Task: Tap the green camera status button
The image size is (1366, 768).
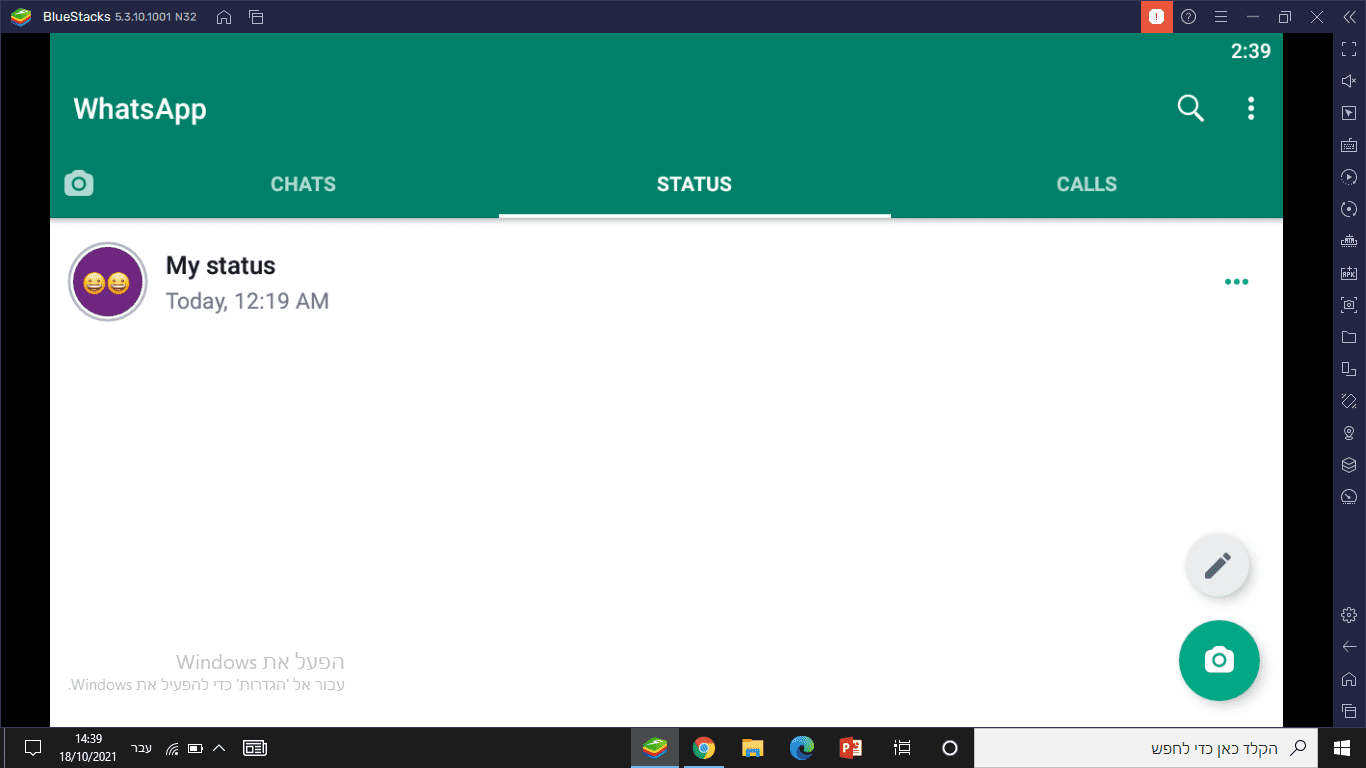Action: [1218, 660]
